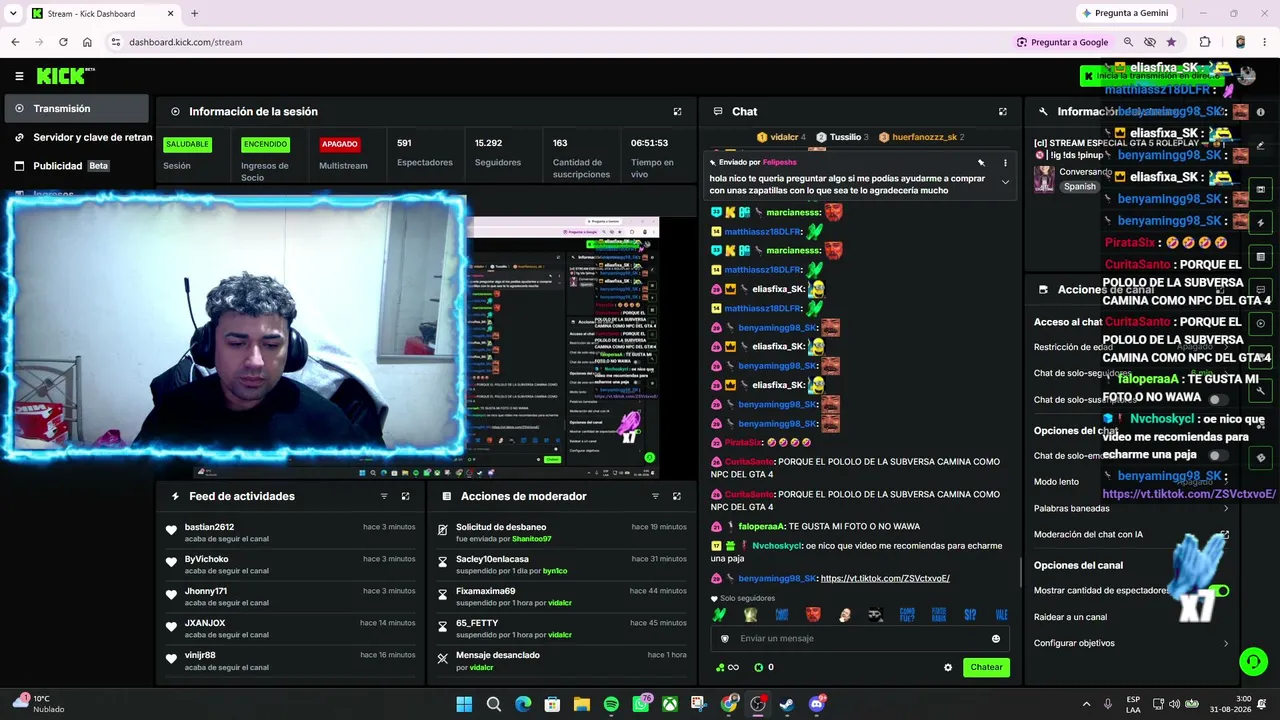Screen dimensions: 1280x720
Task: Unpin the pinned message from Felipeshs
Action: [x=981, y=162]
